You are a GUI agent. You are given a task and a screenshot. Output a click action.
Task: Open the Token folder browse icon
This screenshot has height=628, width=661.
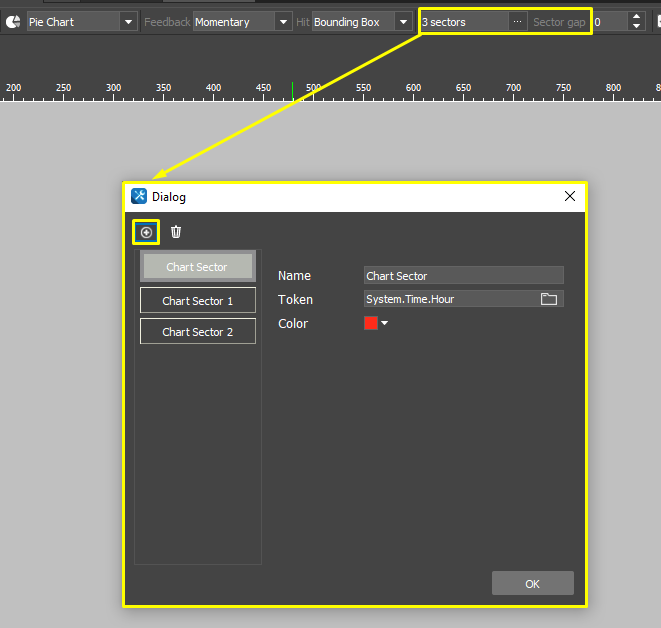pos(548,299)
